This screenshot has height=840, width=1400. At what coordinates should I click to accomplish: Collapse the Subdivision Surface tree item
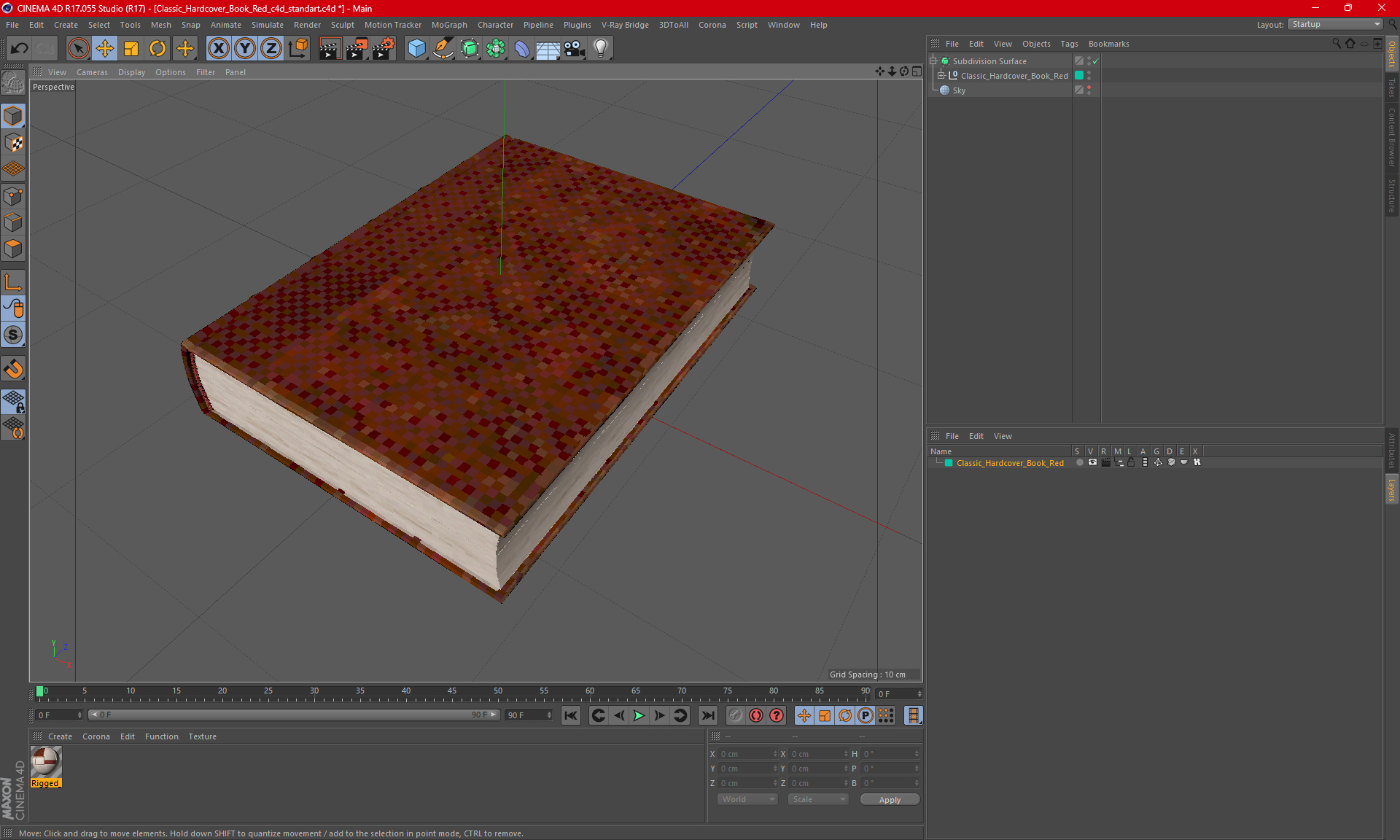coord(933,61)
